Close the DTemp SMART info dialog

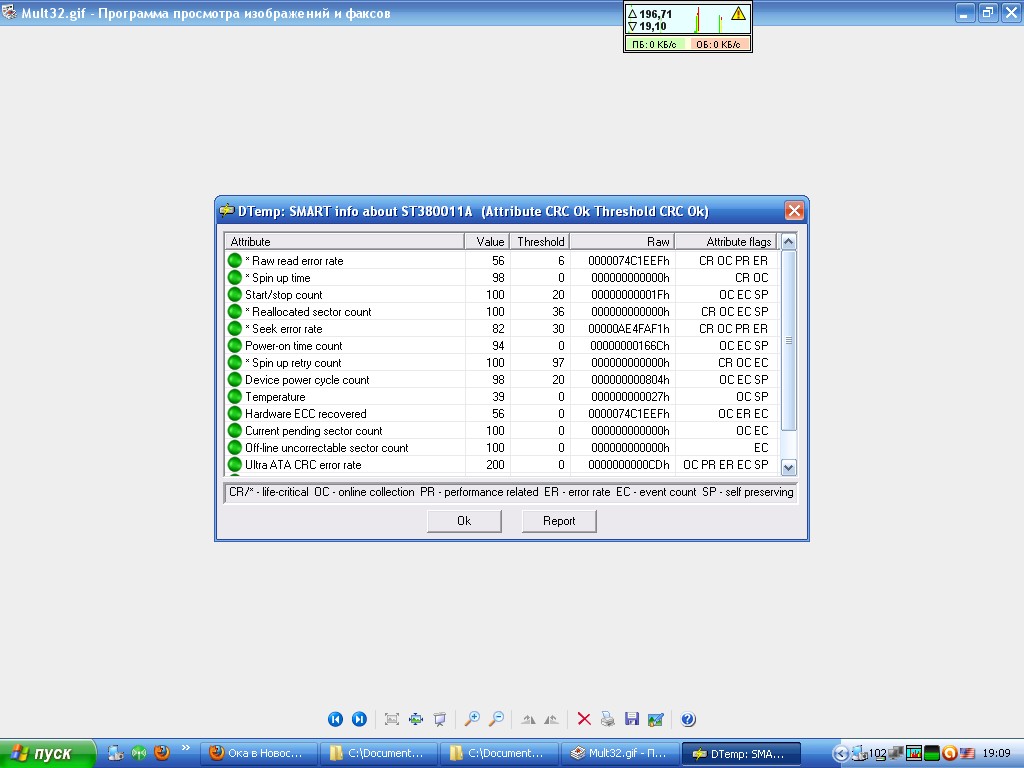tap(793, 211)
